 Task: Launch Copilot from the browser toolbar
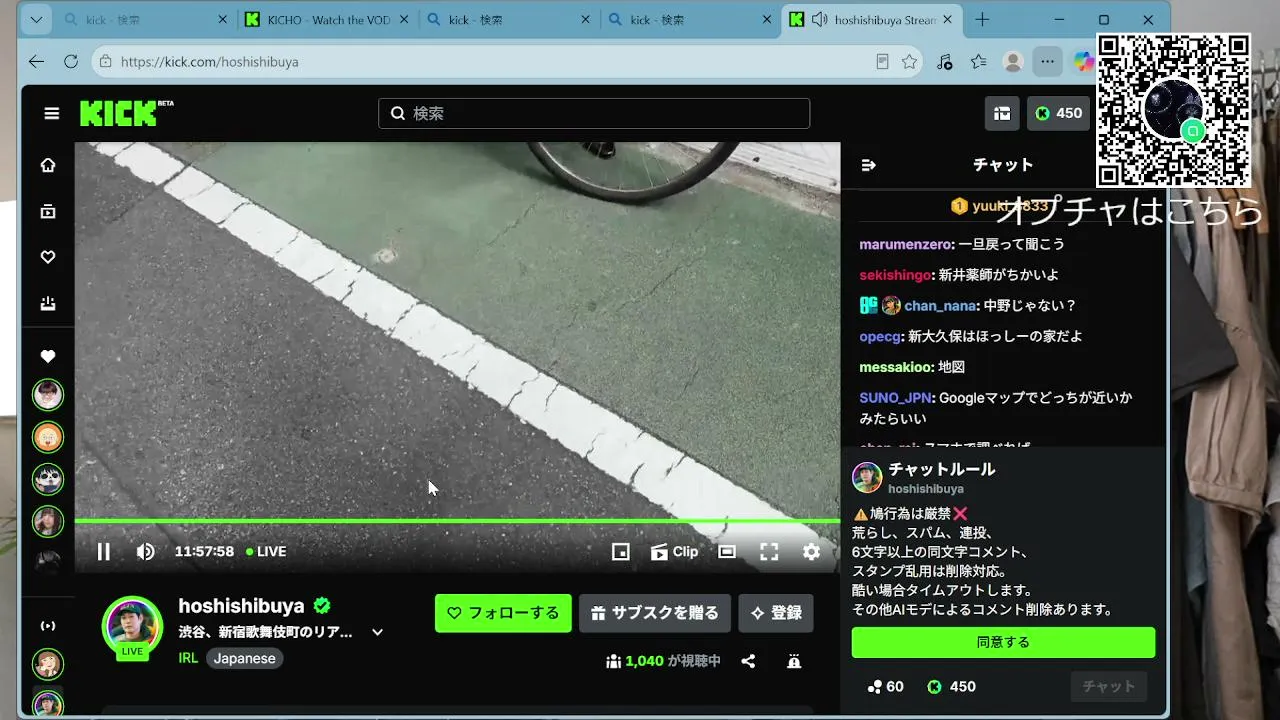(x=1084, y=62)
